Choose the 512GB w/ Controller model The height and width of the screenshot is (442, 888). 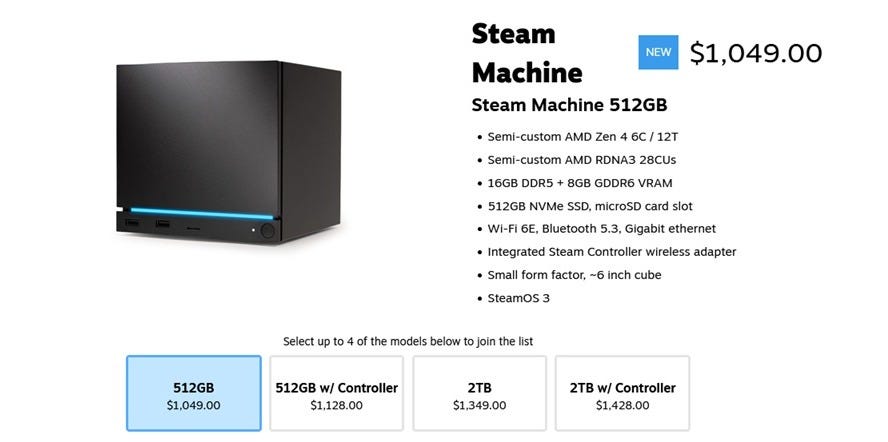(x=336, y=393)
